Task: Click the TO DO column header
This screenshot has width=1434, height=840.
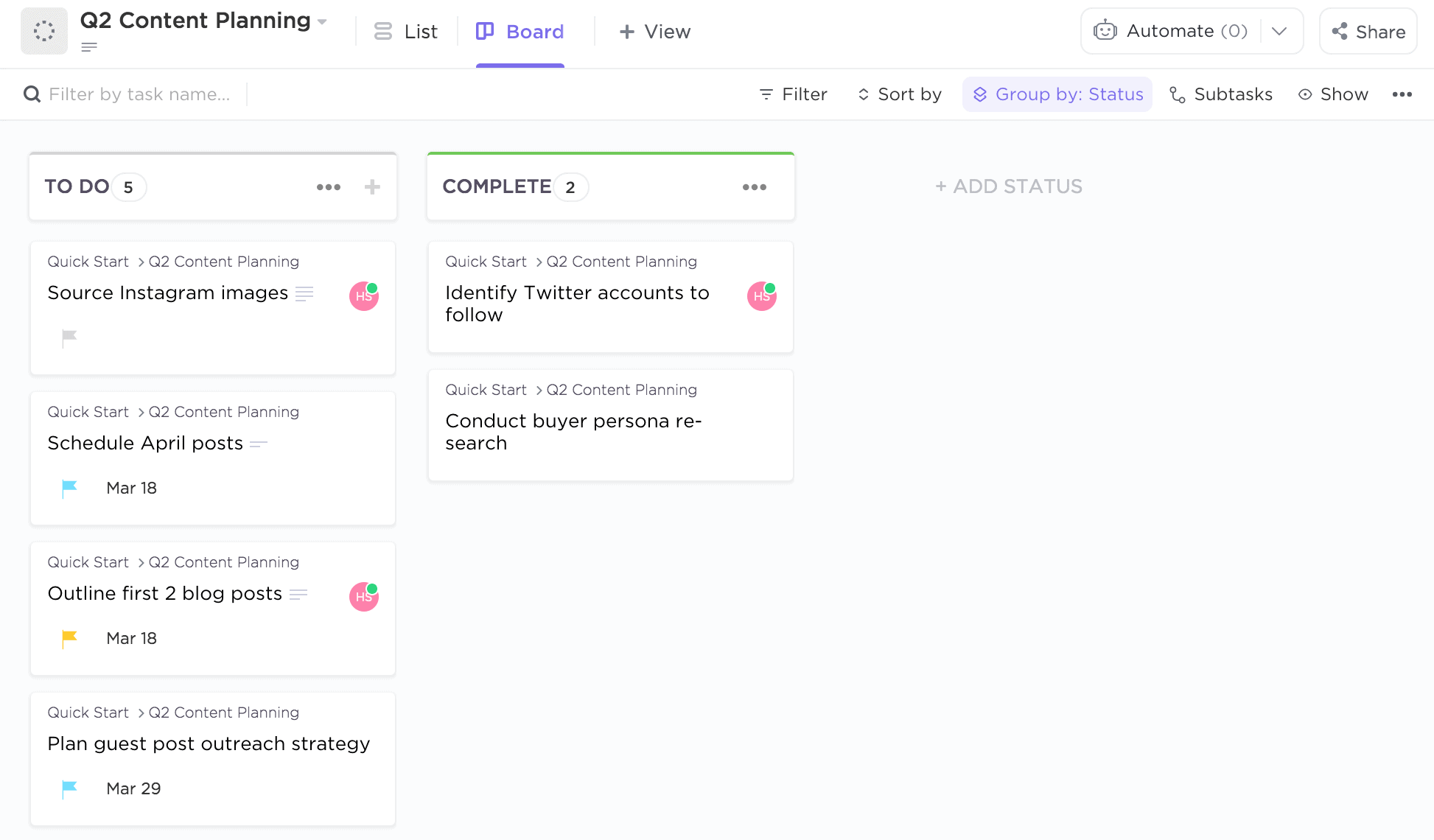Action: (x=213, y=186)
